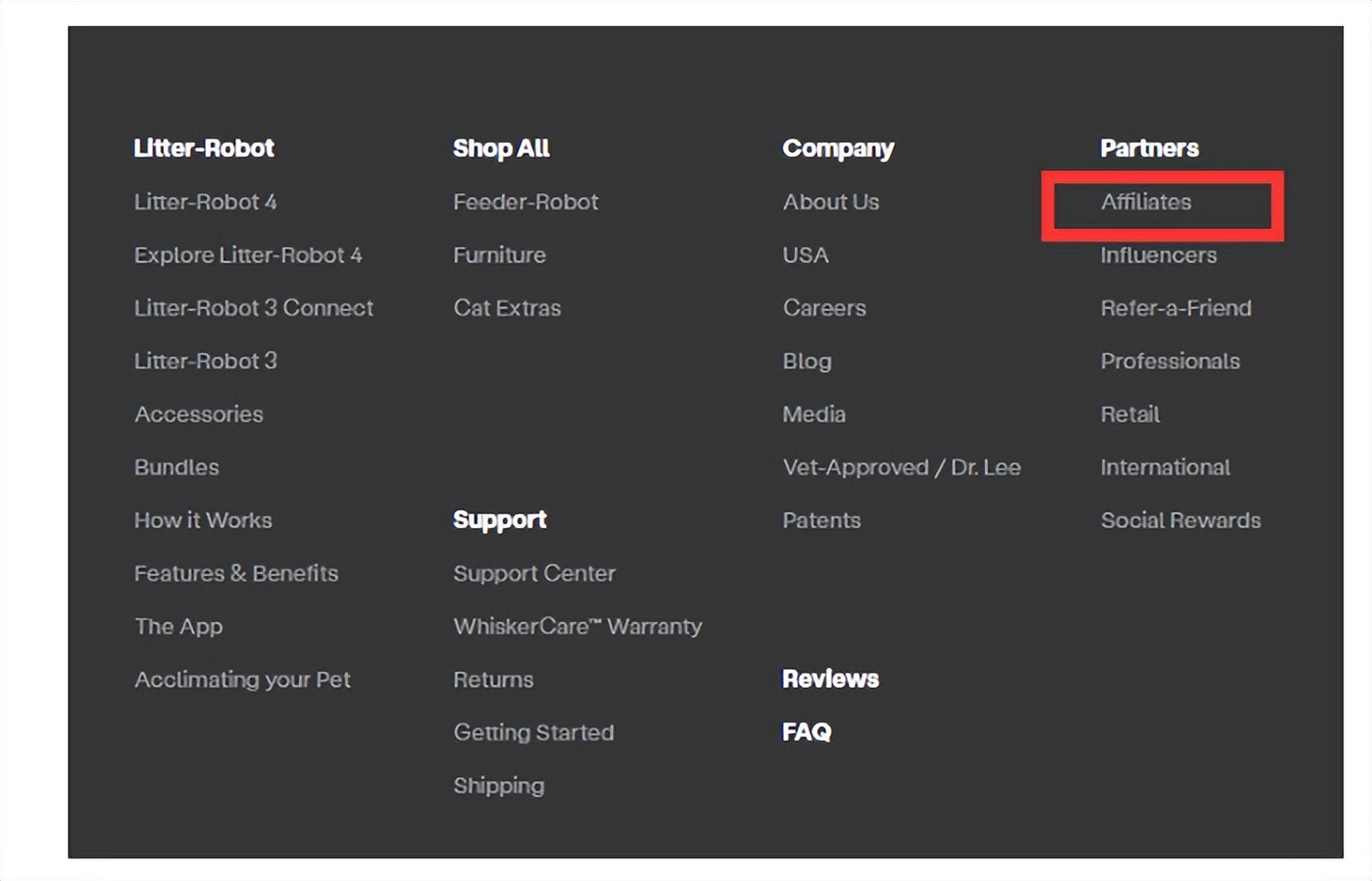Open the Social Rewards link

tap(1181, 520)
